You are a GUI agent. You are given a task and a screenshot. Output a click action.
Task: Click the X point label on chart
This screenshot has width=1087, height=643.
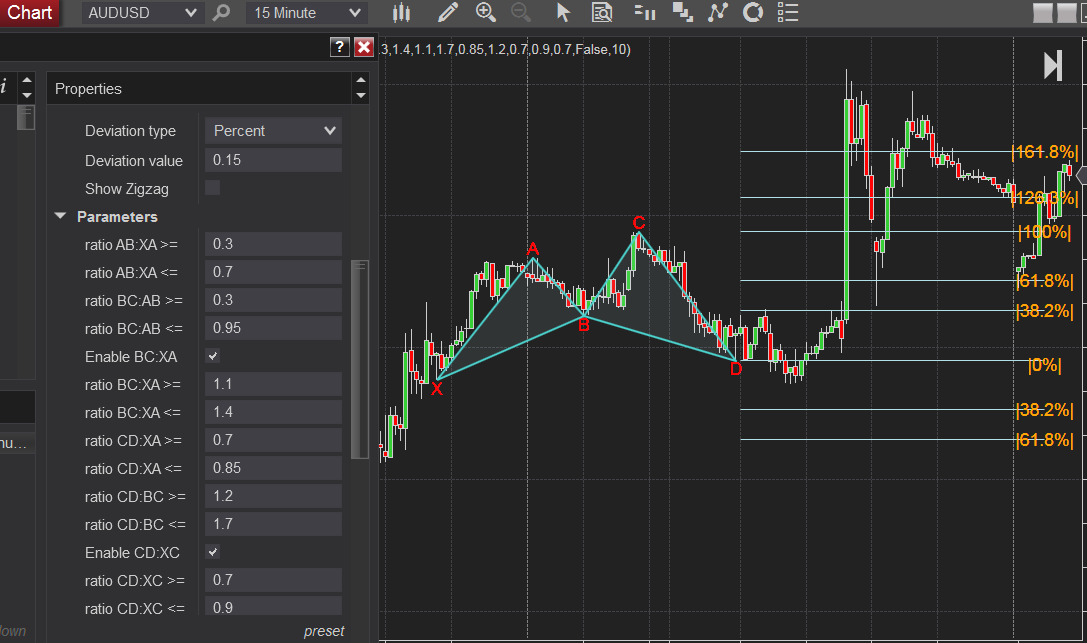tap(437, 389)
